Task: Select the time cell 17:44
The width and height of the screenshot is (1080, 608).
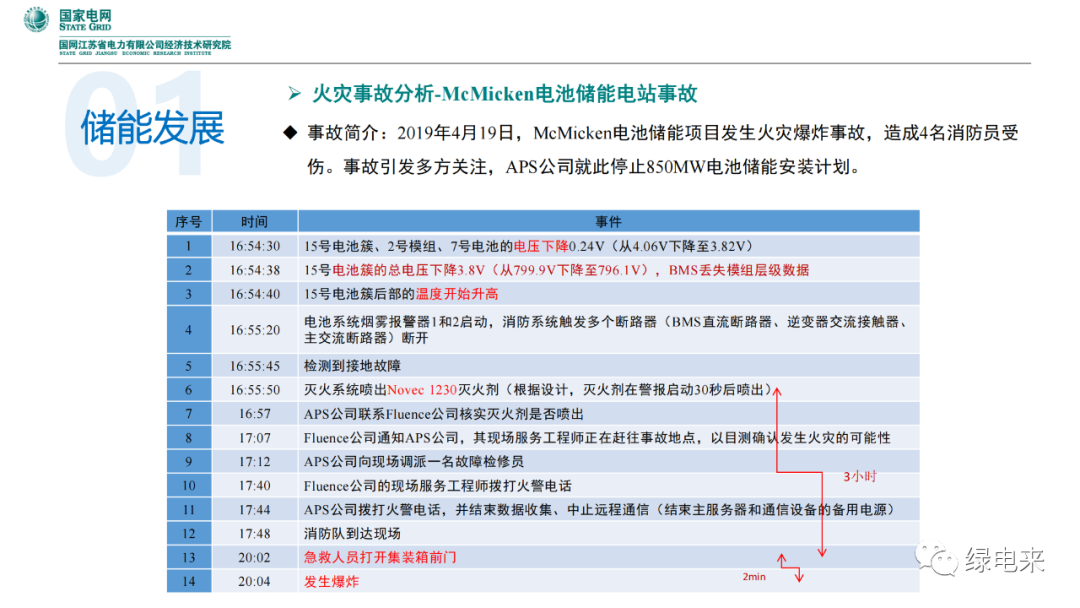Action: pos(255,510)
